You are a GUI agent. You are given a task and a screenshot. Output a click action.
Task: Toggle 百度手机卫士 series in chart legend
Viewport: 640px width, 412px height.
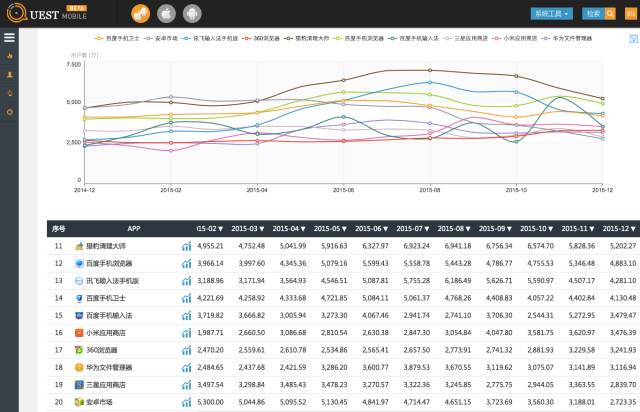(x=117, y=38)
